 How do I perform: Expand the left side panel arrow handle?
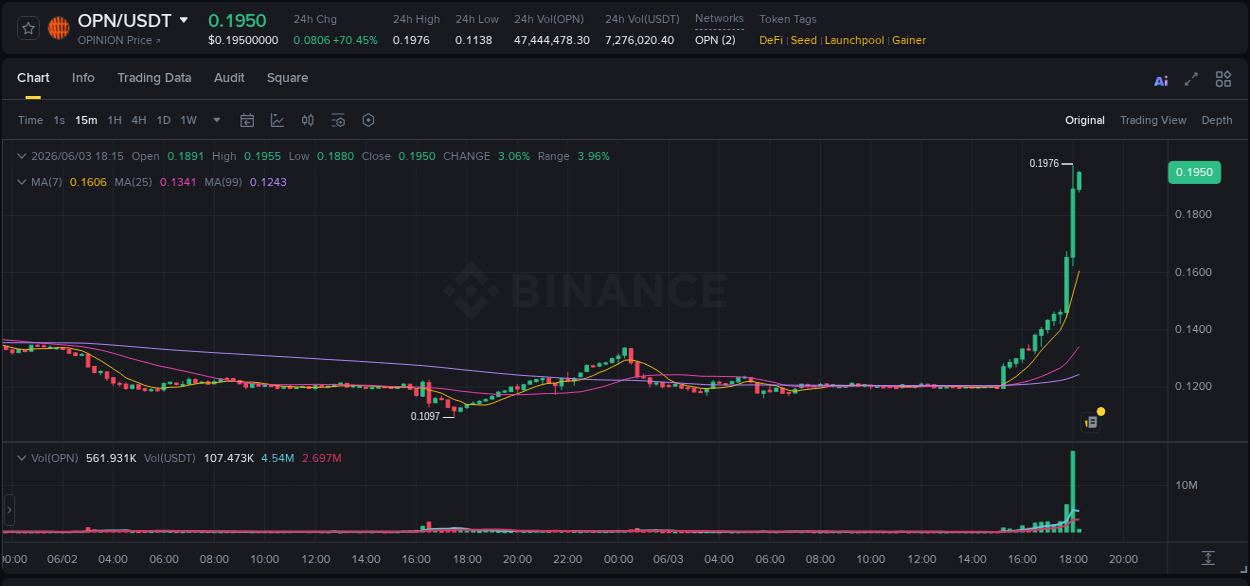9,510
